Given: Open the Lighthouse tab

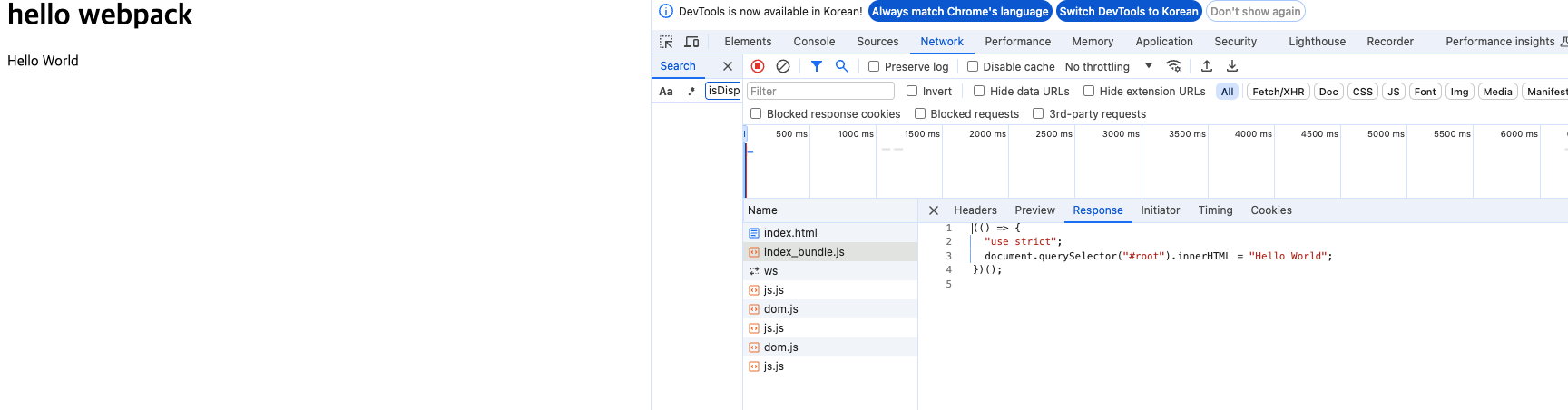Looking at the screenshot, I should (1318, 42).
